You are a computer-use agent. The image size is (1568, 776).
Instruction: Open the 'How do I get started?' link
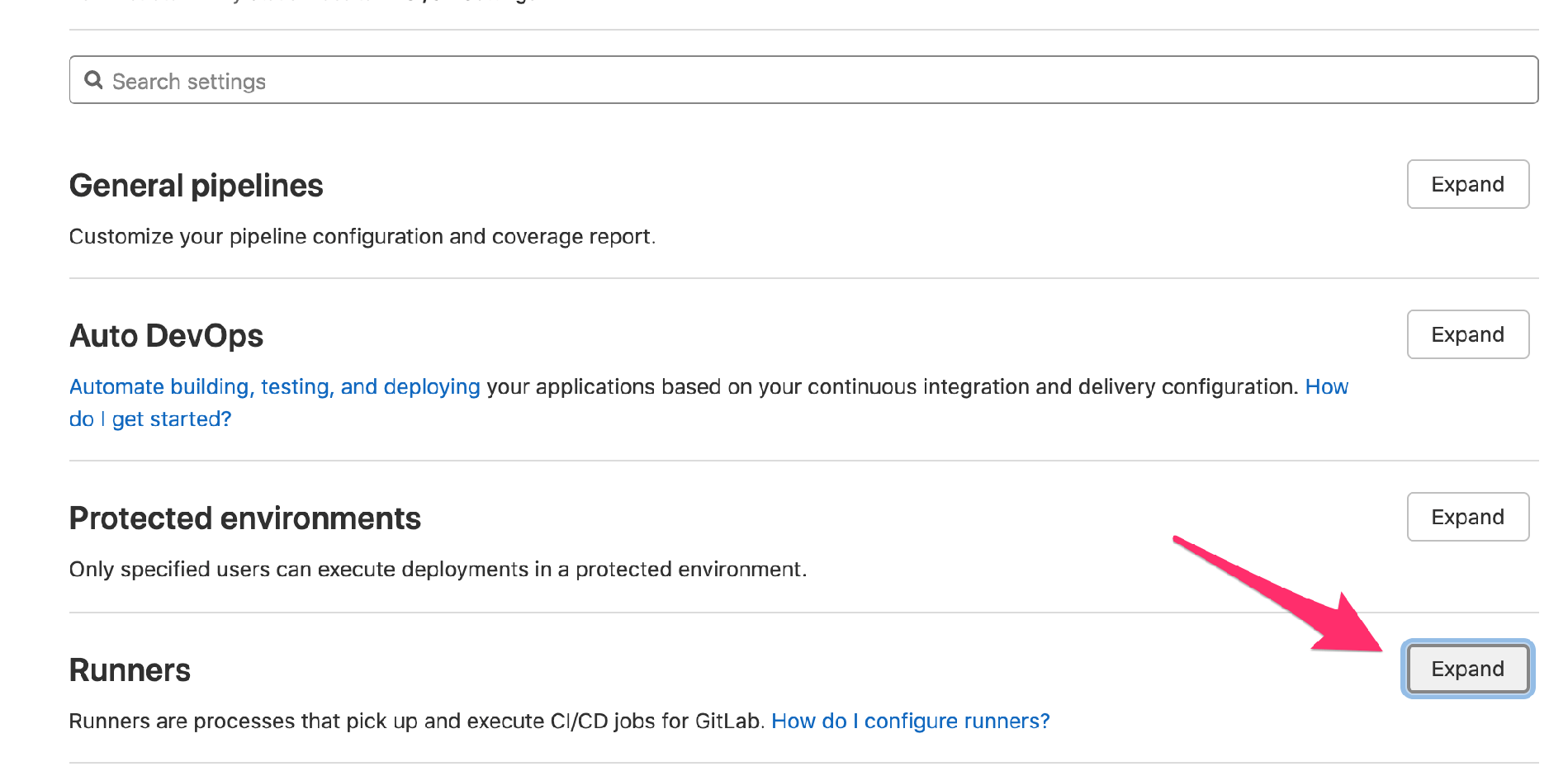[150, 419]
